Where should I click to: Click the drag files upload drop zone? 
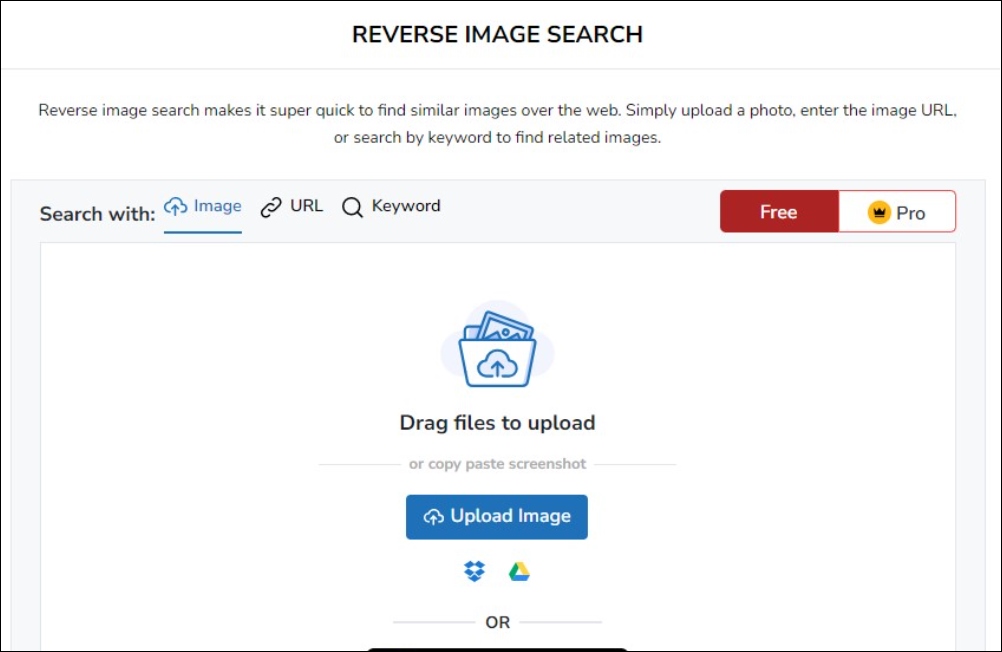click(x=497, y=422)
